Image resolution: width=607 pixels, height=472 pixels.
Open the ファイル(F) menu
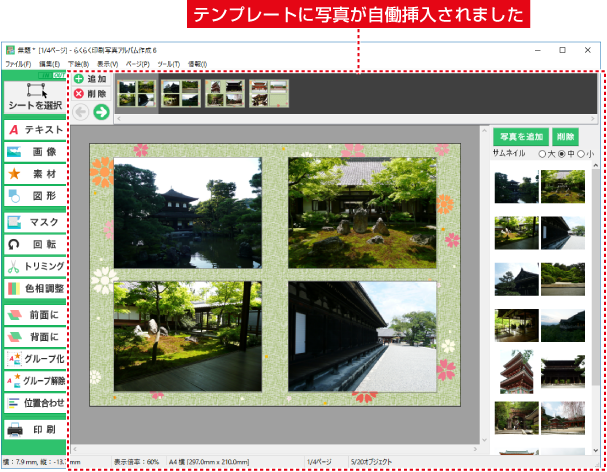[x=18, y=63]
